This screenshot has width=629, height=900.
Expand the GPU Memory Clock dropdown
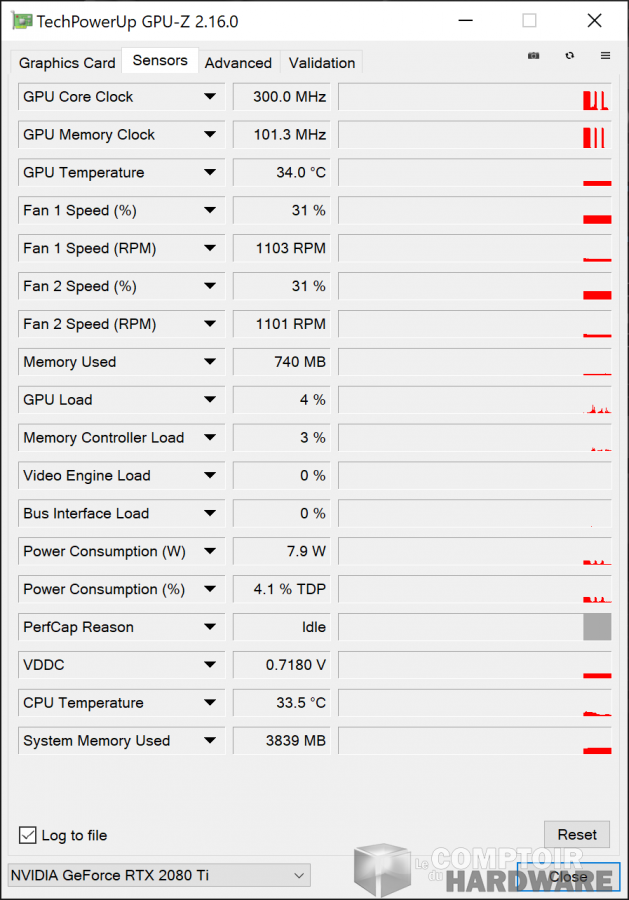210,134
